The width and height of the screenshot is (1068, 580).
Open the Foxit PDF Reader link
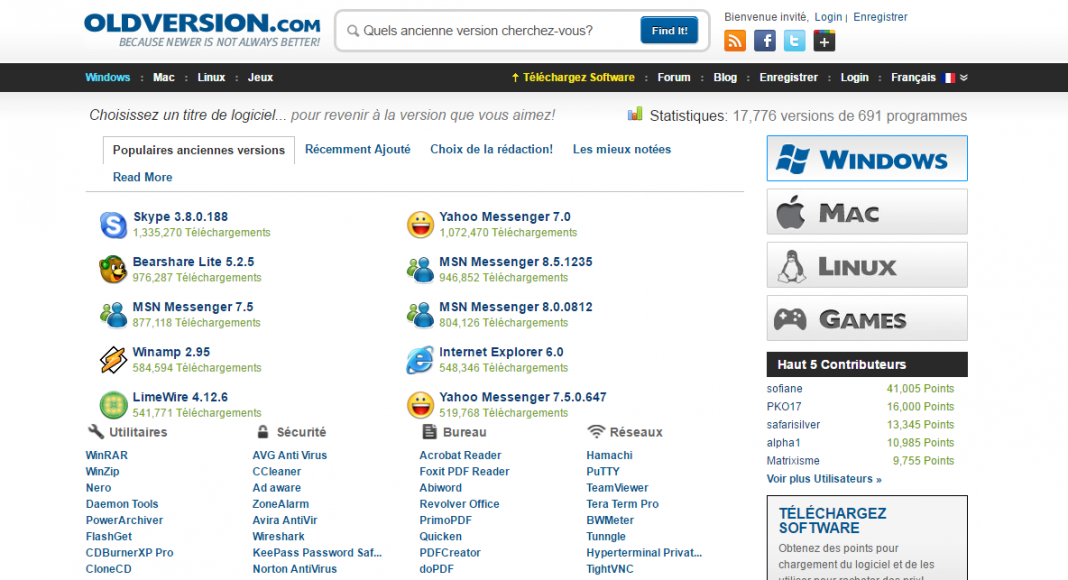(x=464, y=472)
